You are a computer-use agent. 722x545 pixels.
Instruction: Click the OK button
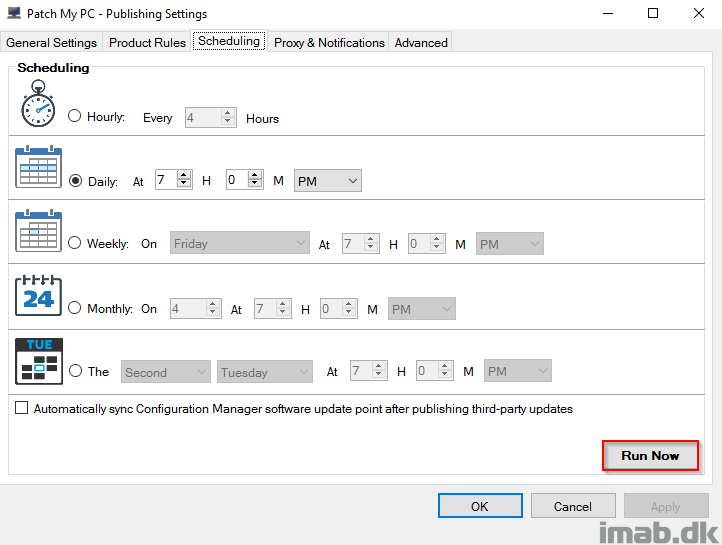point(480,506)
